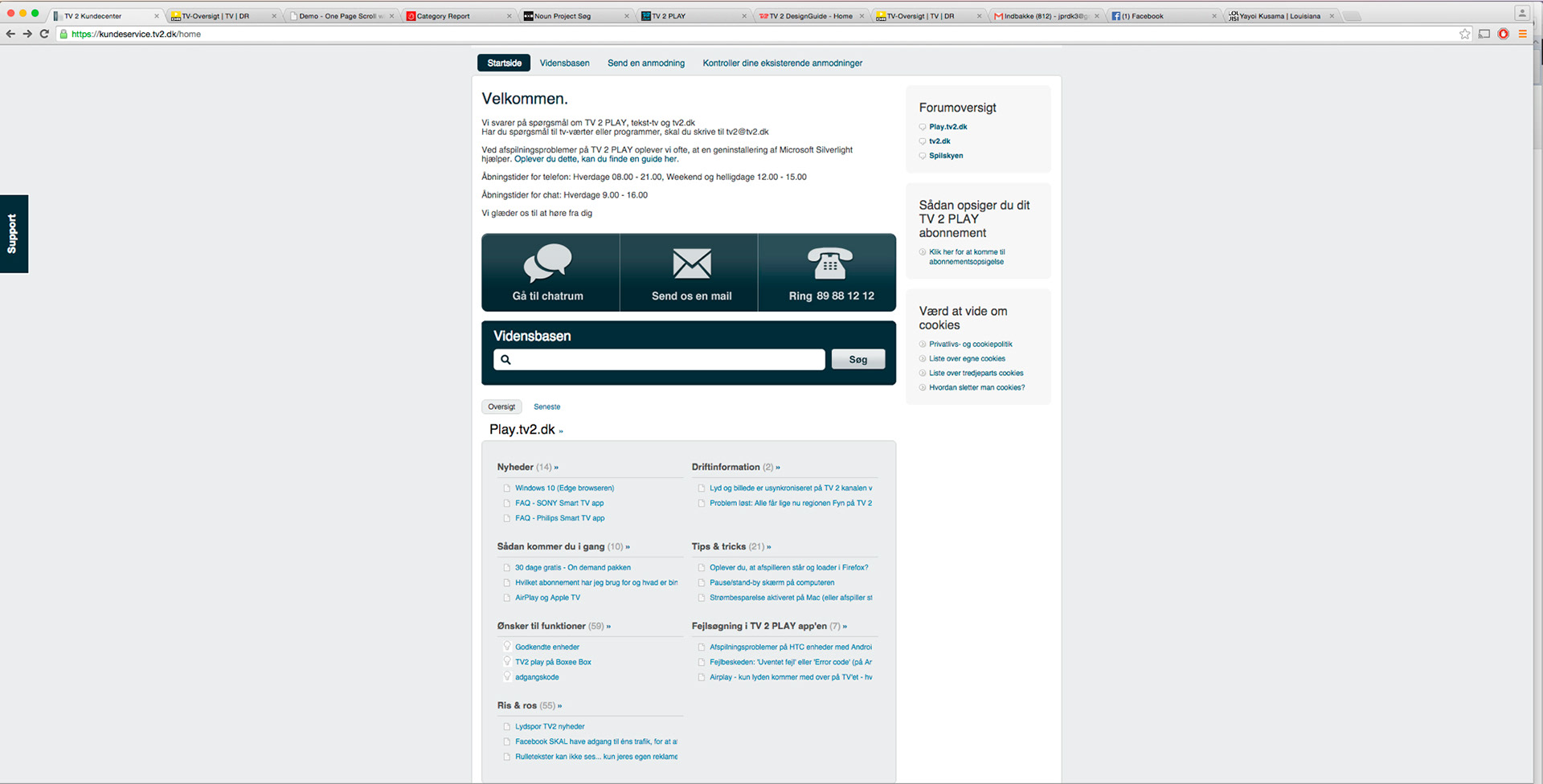Open Pause/stand-by skærm på computeren article
1543x784 pixels.
click(771, 582)
